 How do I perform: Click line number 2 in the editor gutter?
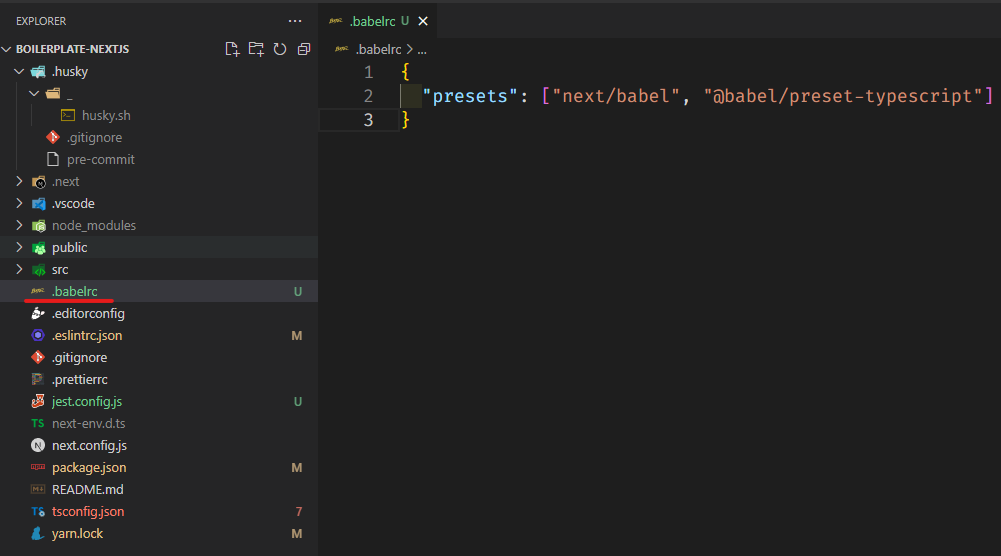[368, 96]
